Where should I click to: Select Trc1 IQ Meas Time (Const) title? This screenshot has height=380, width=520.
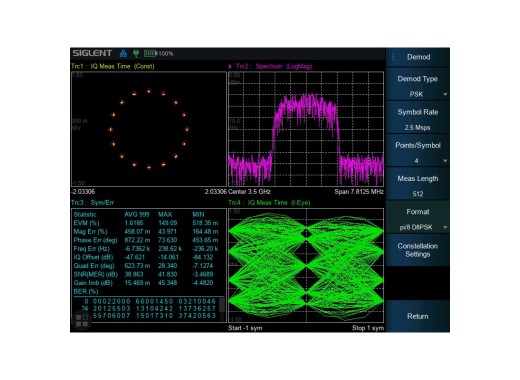click(113, 66)
